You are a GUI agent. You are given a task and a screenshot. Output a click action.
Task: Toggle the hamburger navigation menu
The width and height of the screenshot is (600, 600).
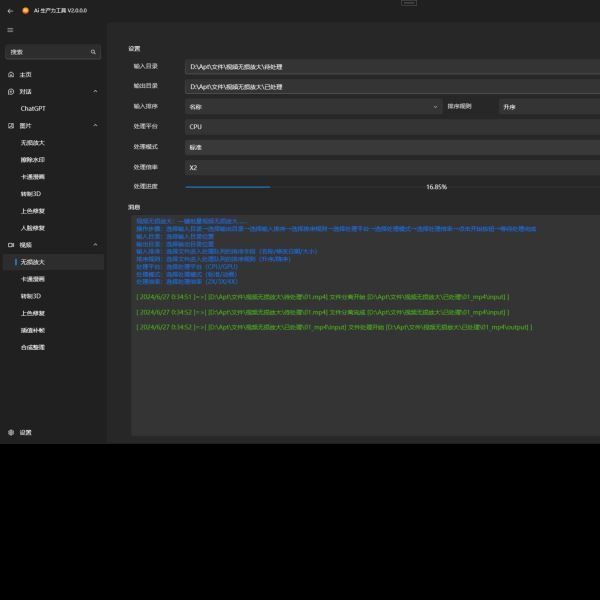pyautogui.click(x=10, y=30)
